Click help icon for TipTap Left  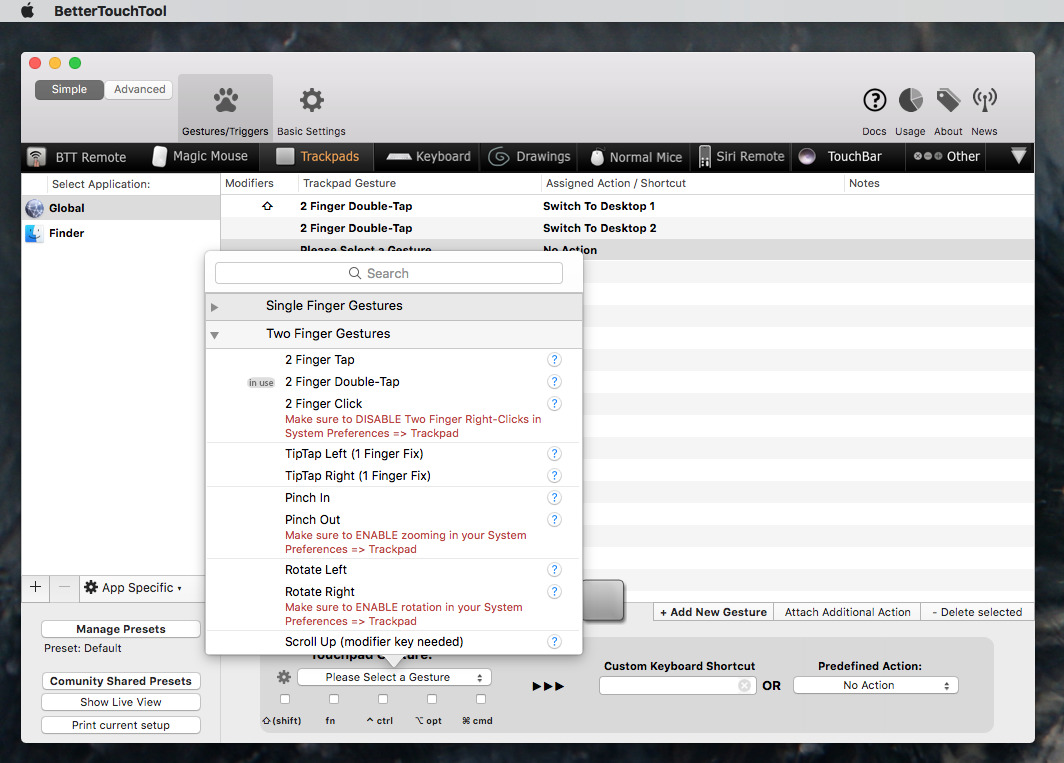tap(554, 453)
